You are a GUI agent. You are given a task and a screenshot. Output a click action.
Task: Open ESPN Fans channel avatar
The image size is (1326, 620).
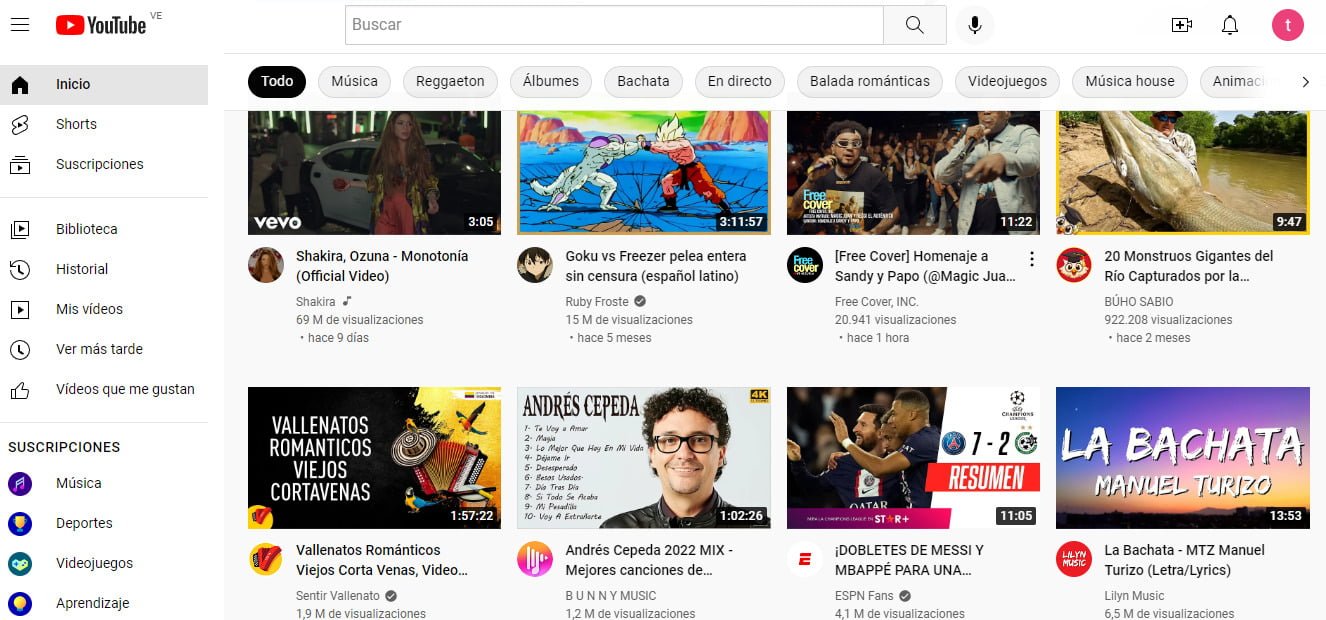point(805,559)
